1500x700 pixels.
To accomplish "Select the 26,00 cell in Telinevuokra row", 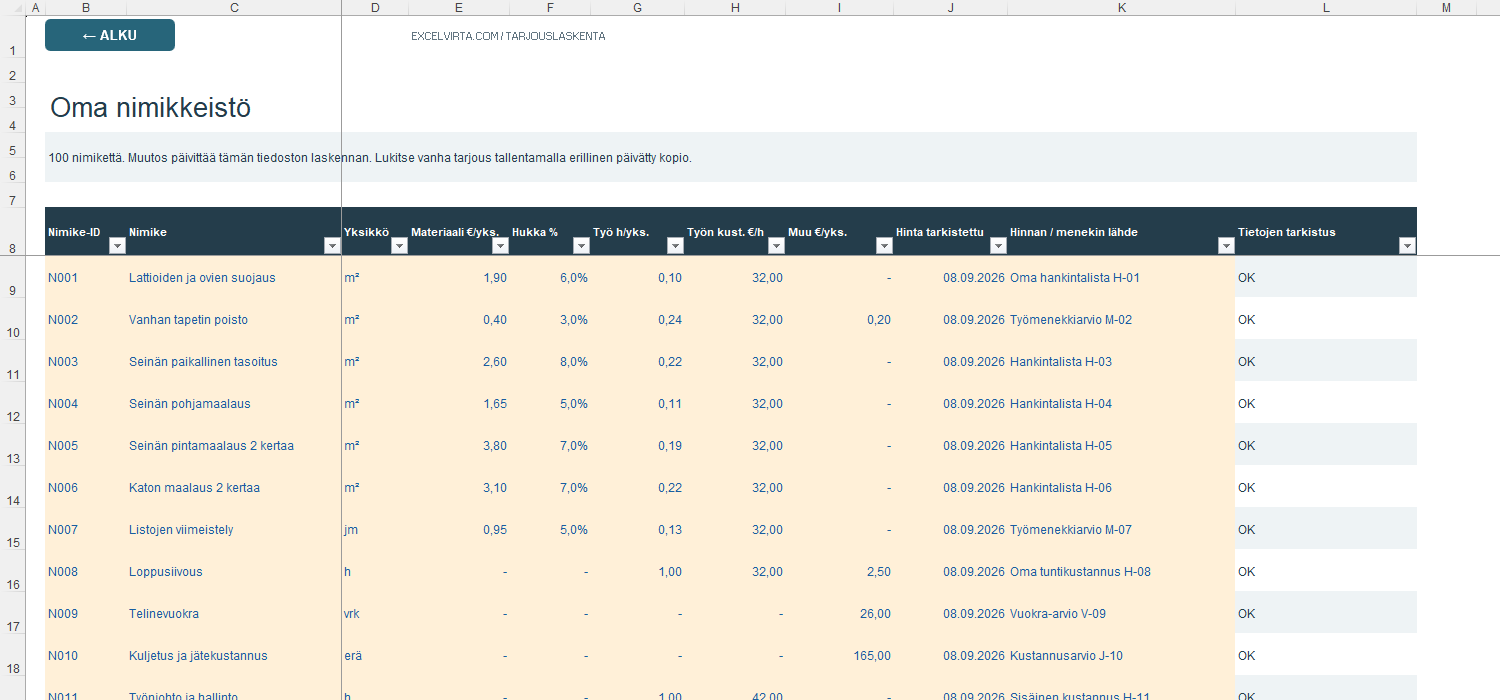I will coord(840,614).
